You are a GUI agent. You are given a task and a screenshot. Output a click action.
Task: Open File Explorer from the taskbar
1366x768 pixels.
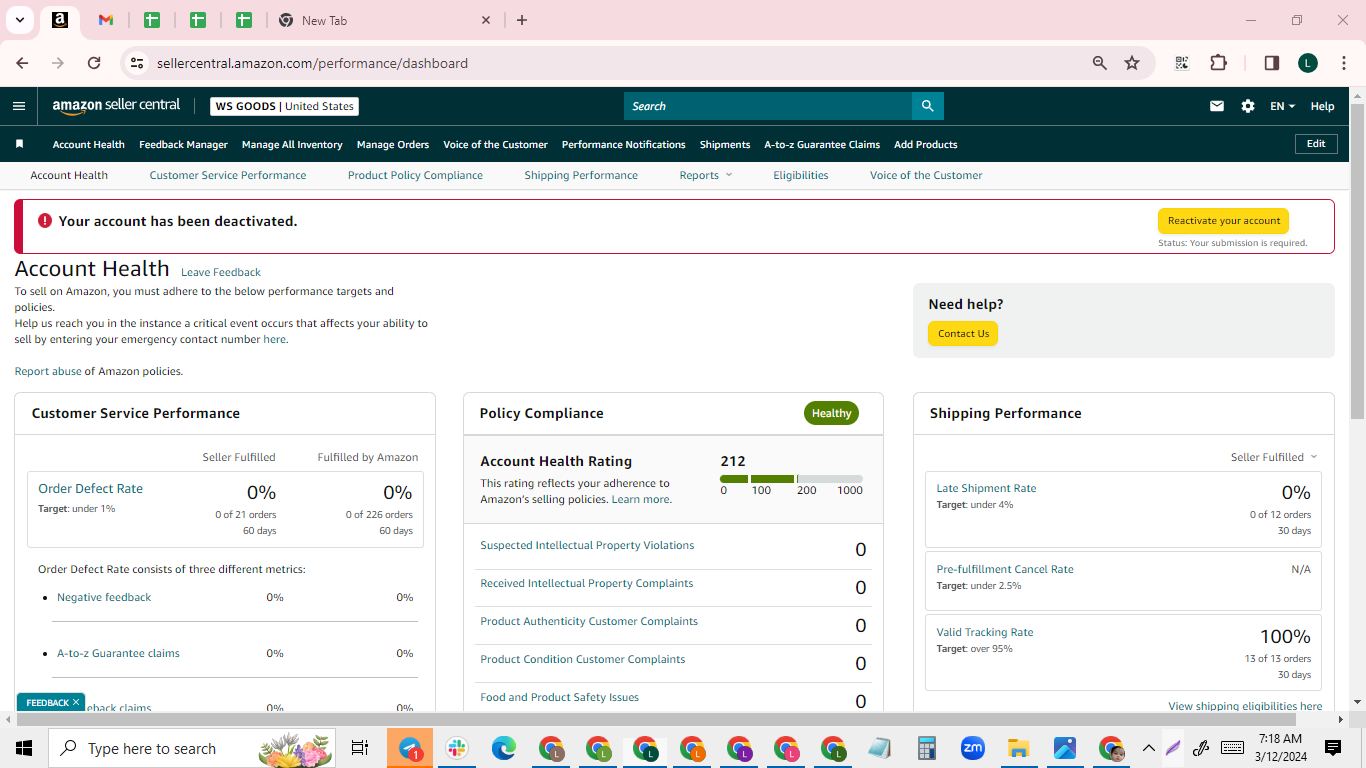tap(1018, 748)
